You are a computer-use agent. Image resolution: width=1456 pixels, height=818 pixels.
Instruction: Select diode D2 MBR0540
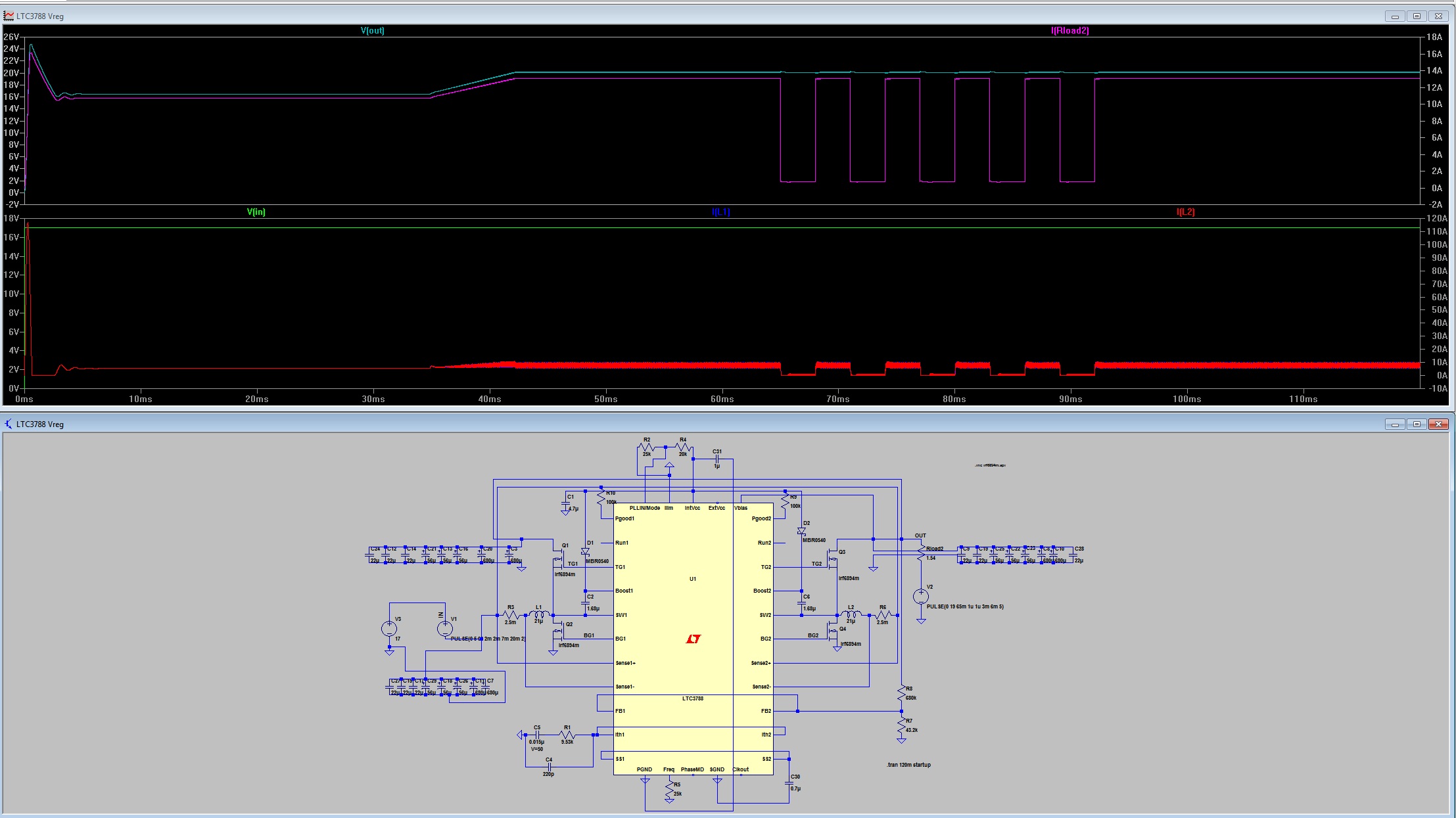801,531
